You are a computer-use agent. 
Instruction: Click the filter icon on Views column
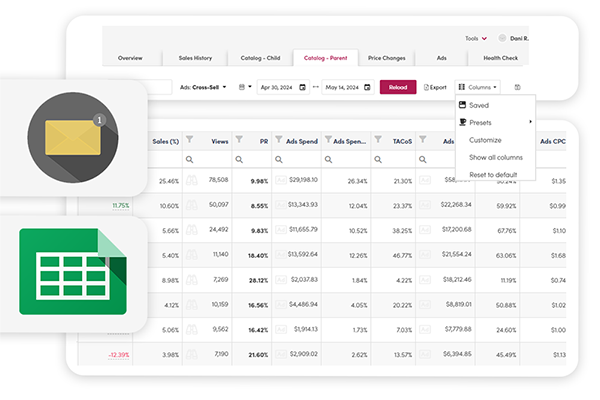coord(189,139)
